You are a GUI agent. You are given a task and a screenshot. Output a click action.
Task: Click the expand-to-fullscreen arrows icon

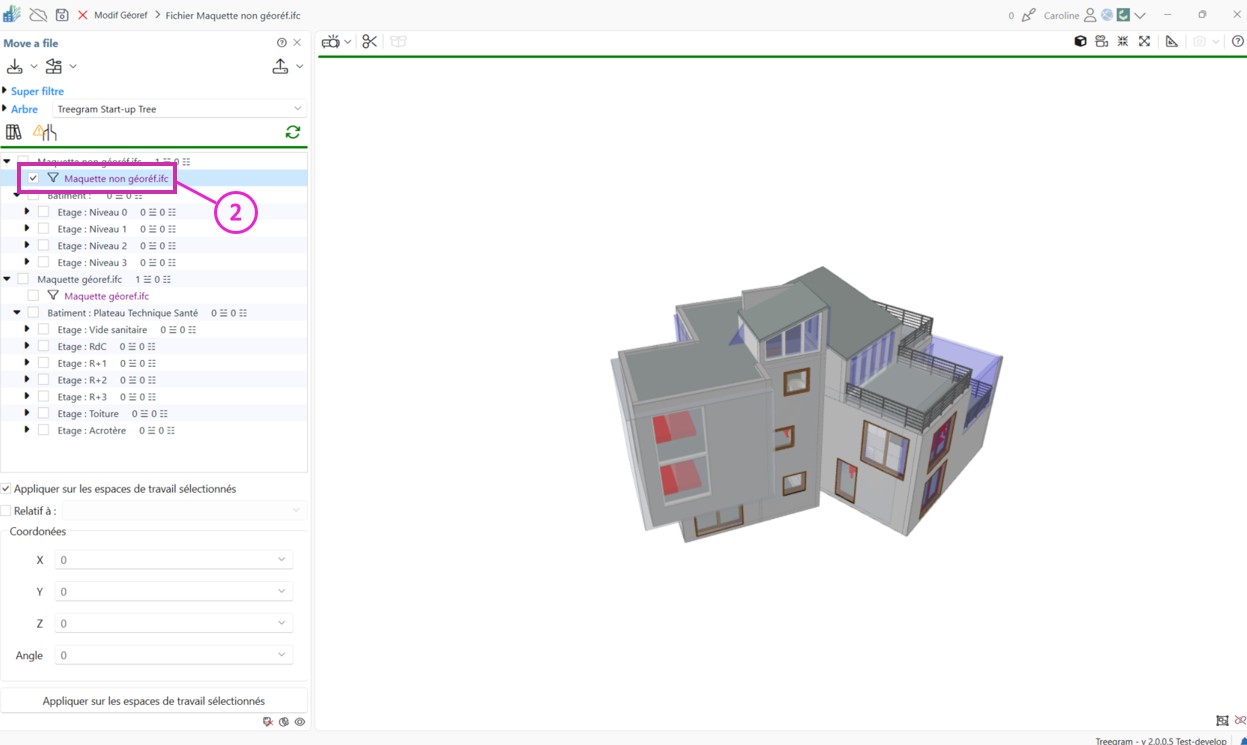[x=1144, y=41]
